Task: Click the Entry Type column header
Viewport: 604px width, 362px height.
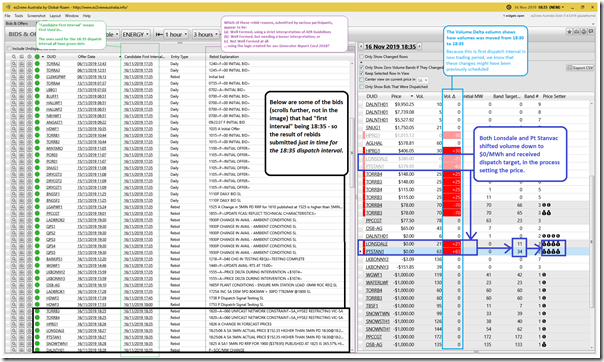Action: coord(180,57)
